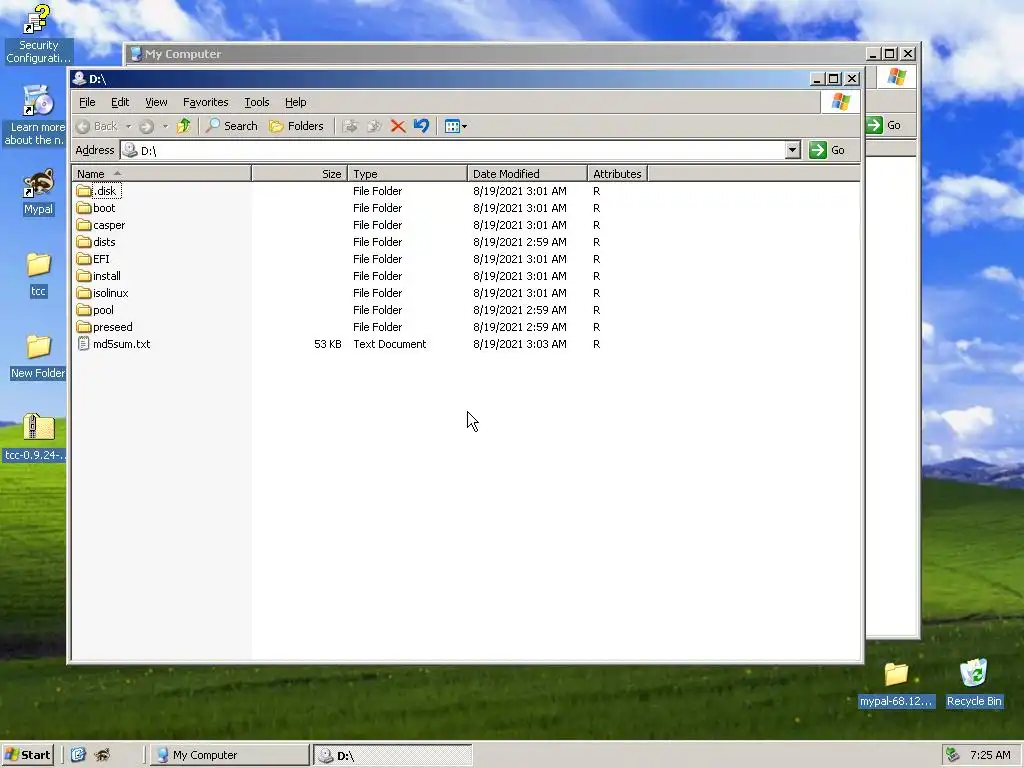Select the isolinux folder icon
Image resolution: width=1024 pixels, height=768 pixels.
[x=84, y=293]
